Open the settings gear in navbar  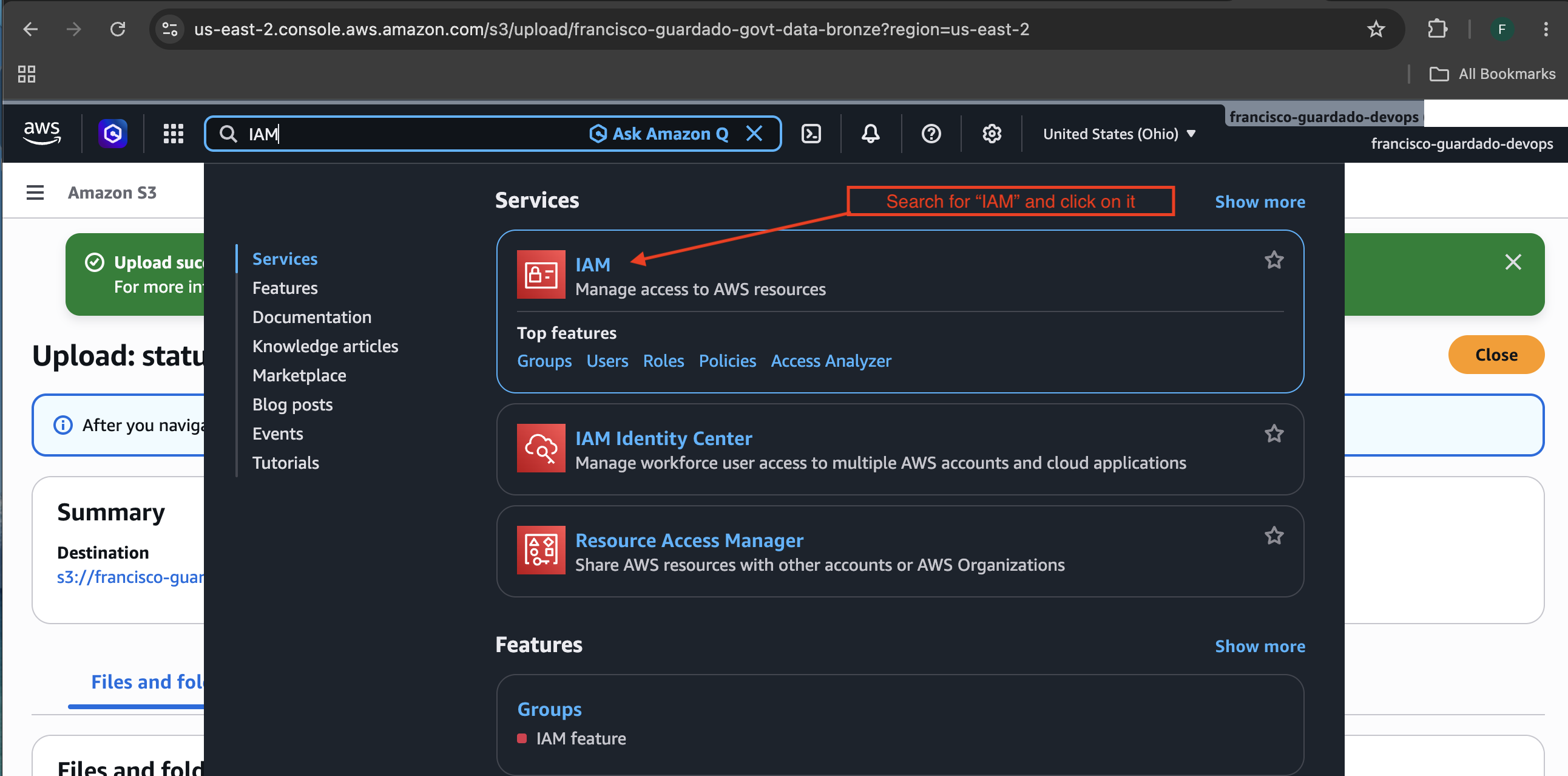coord(992,134)
